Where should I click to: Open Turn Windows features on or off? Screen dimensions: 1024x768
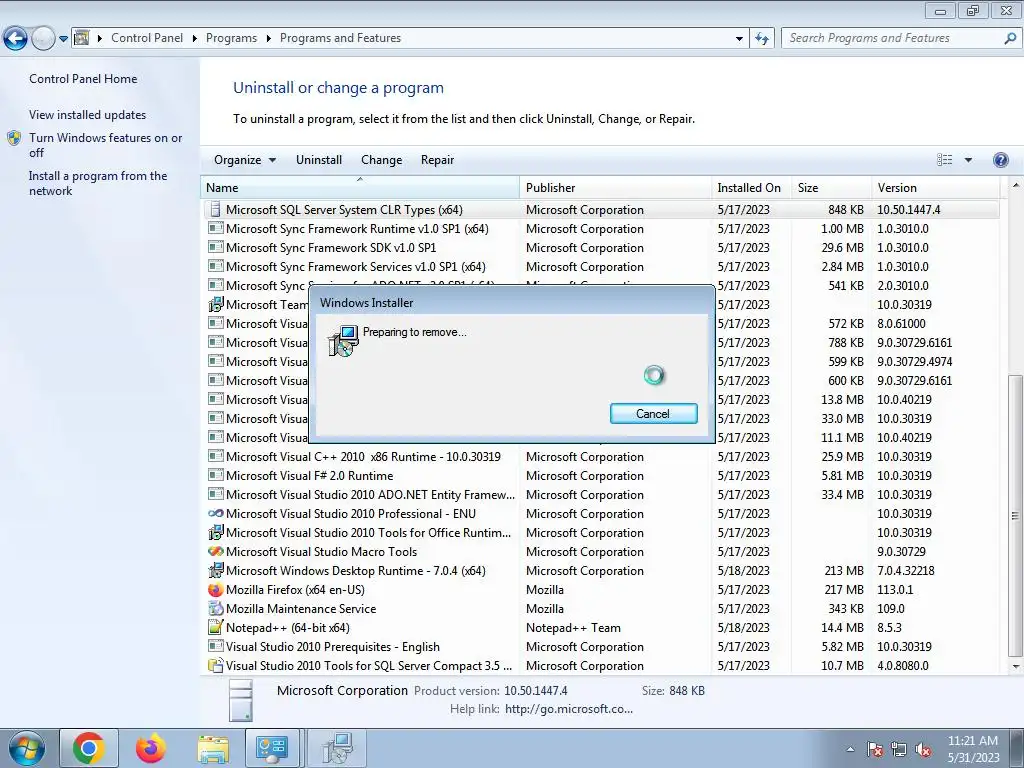(x=105, y=145)
